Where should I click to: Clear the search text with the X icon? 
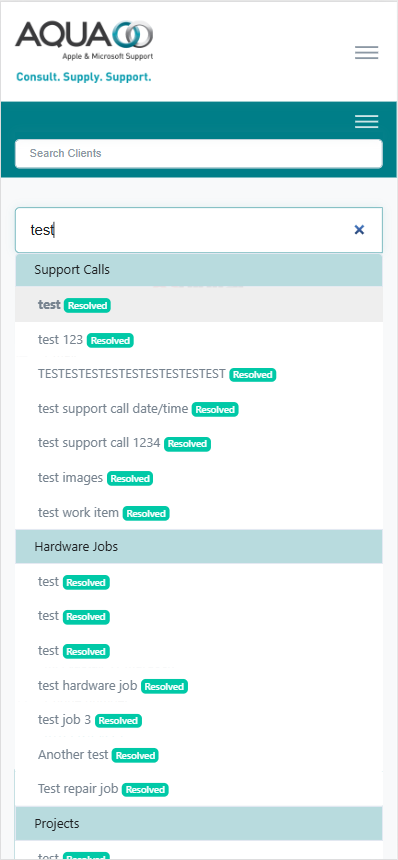(x=359, y=230)
